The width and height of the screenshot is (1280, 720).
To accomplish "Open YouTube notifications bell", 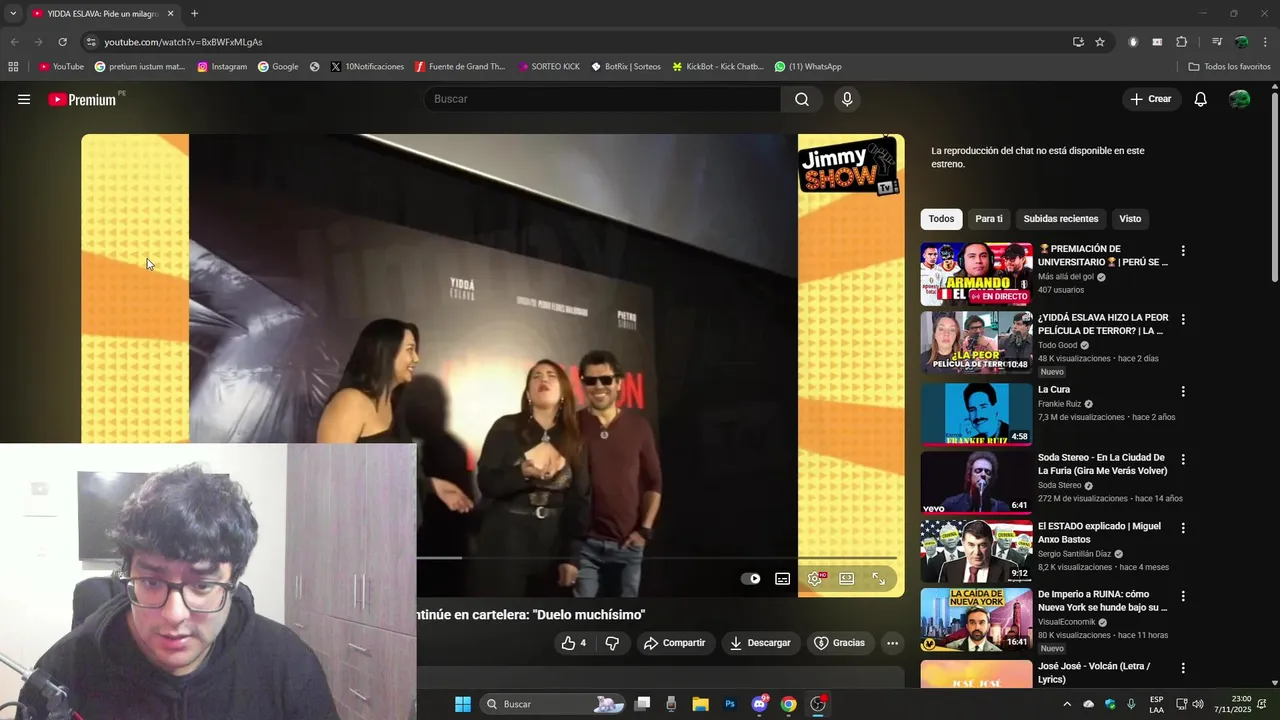I will (x=1201, y=99).
